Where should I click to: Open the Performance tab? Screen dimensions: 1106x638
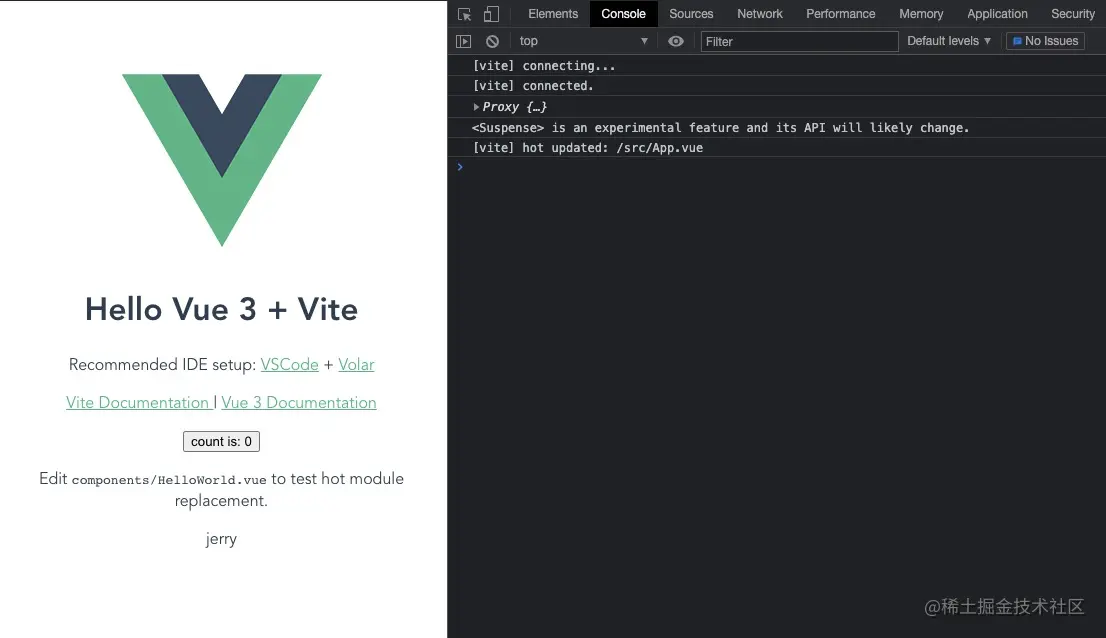[841, 14]
